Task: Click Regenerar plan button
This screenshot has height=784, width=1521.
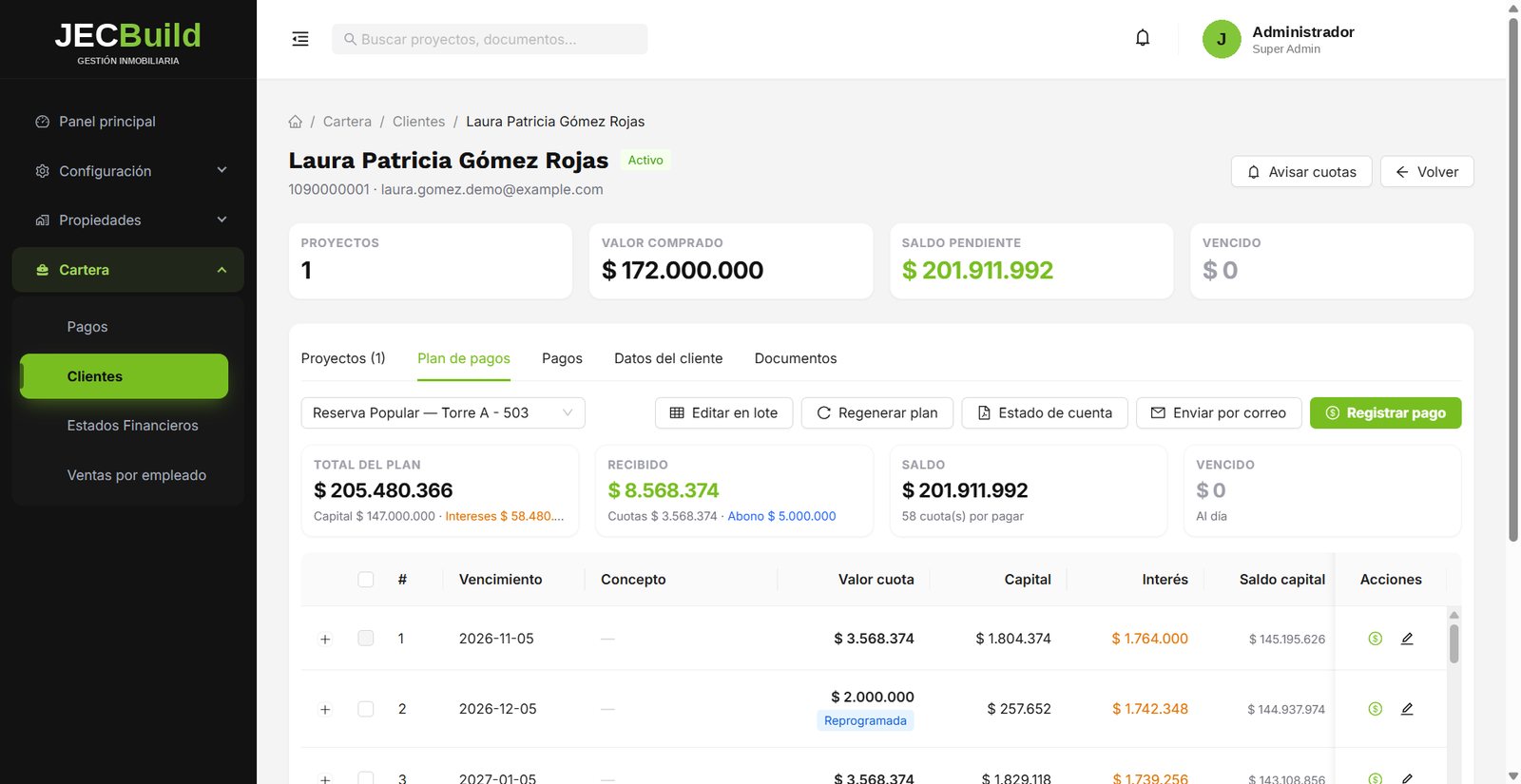Action: 877,412
